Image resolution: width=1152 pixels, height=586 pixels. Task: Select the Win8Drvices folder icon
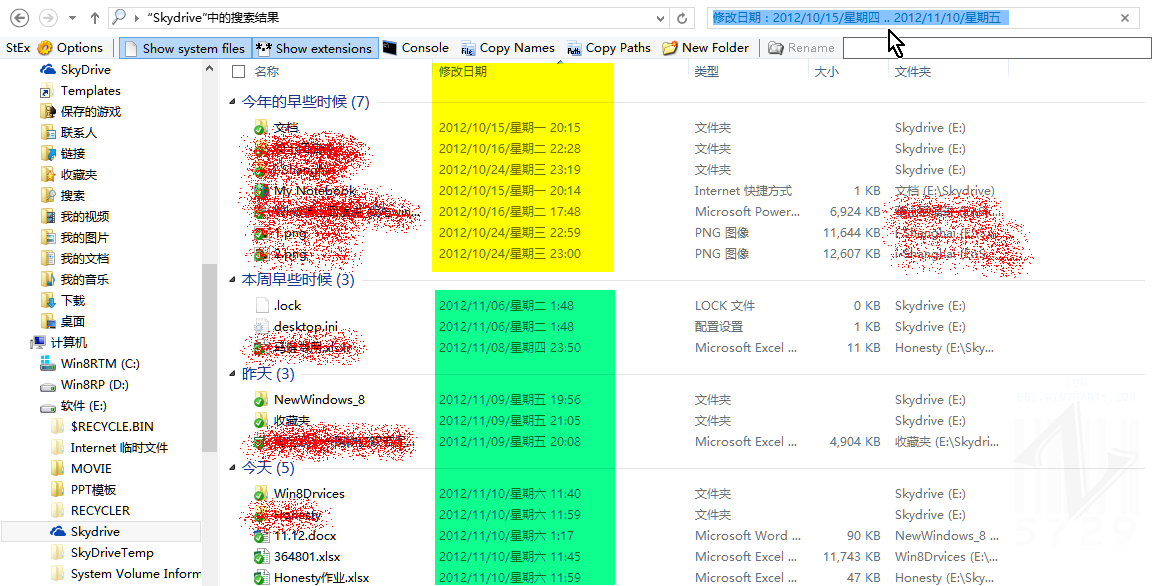(x=260, y=493)
